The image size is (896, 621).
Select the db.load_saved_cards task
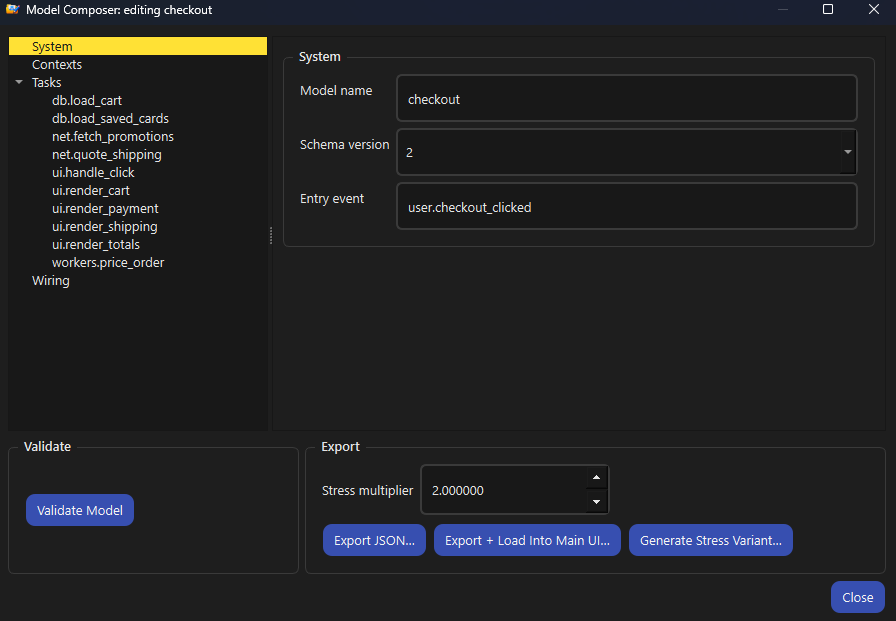pyautogui.click(x=110, y=118)
